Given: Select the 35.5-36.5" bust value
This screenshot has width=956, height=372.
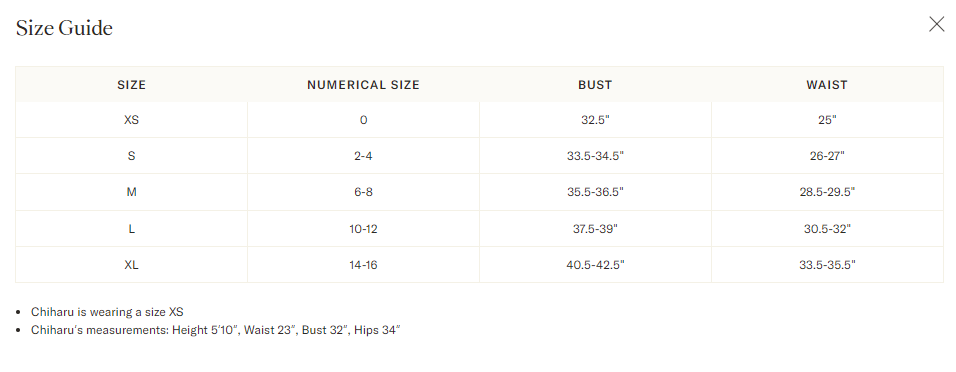Looking at the screenshot, I should (595, 192).
